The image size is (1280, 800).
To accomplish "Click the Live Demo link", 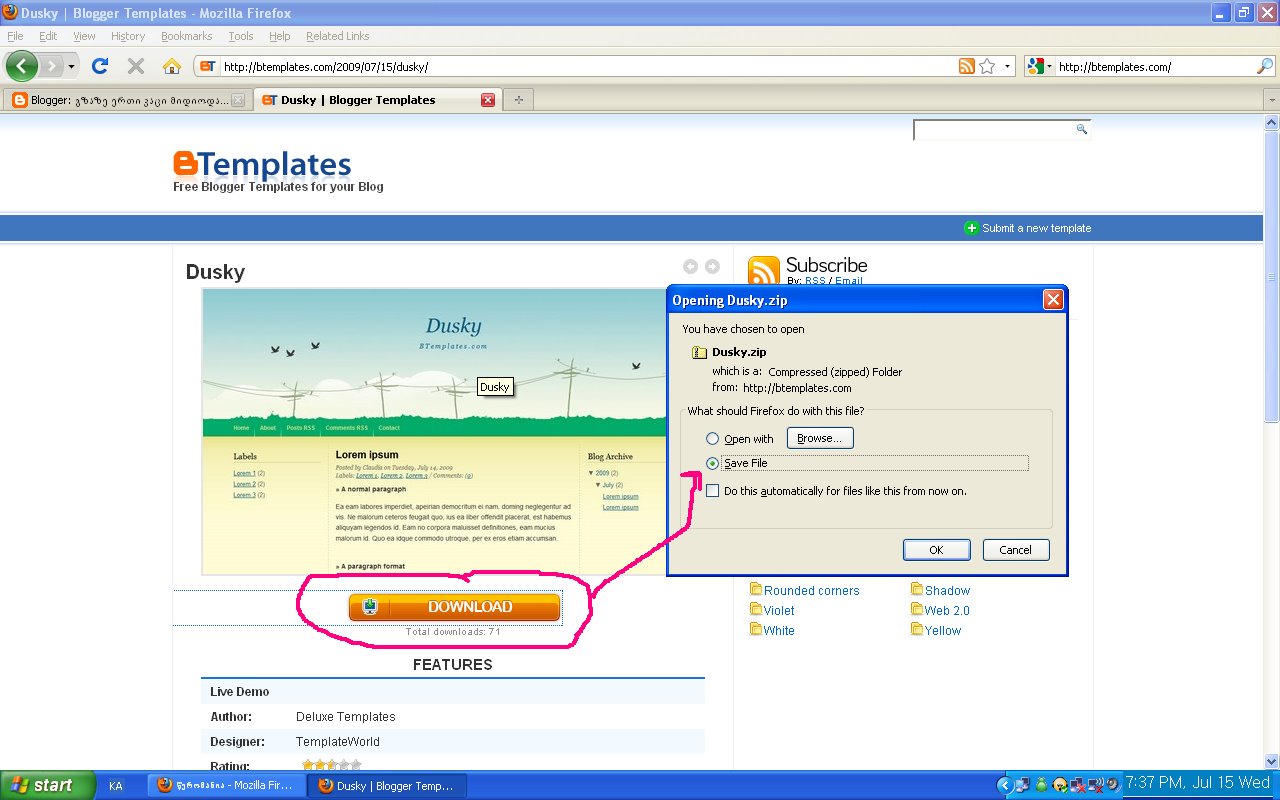I will (x=239, y=691).
